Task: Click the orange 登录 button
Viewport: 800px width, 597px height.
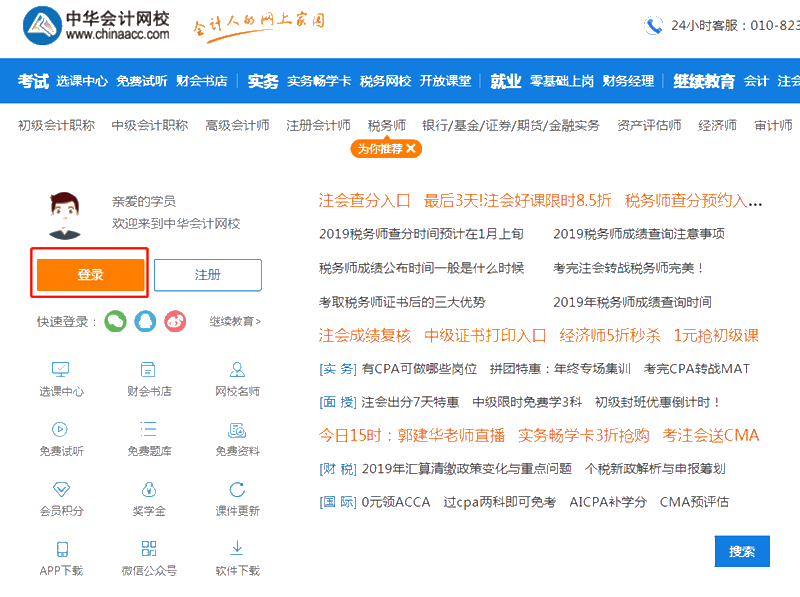Action: tap(89, 274)
